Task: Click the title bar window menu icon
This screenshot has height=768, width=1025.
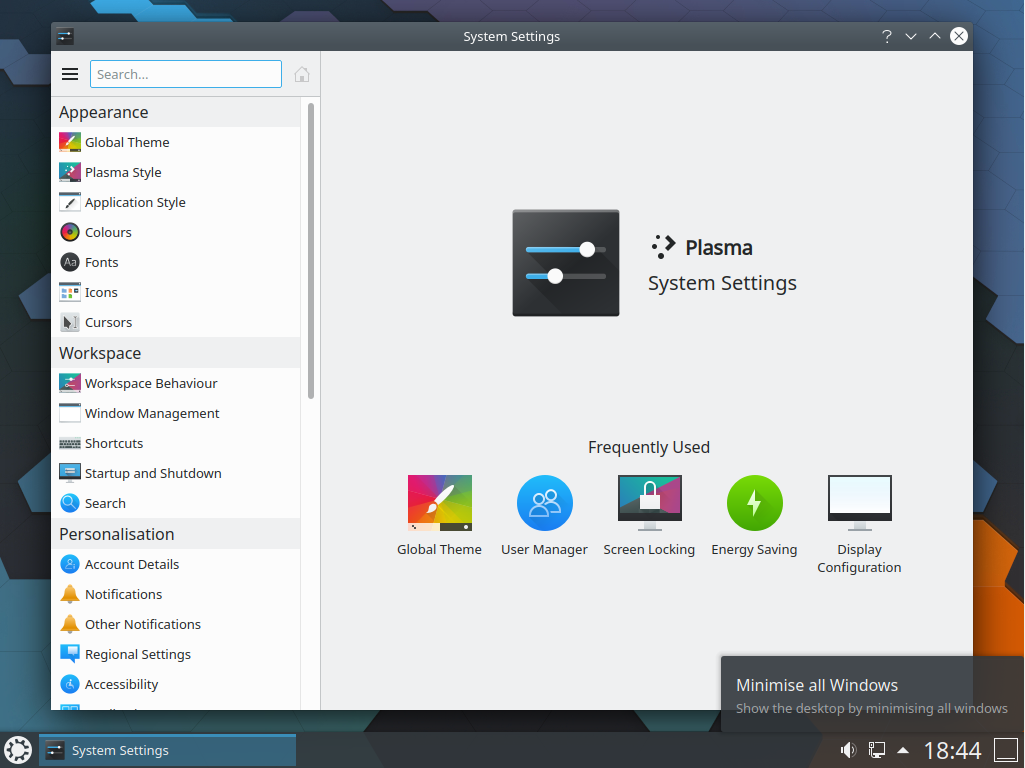Action: (65, 37)
